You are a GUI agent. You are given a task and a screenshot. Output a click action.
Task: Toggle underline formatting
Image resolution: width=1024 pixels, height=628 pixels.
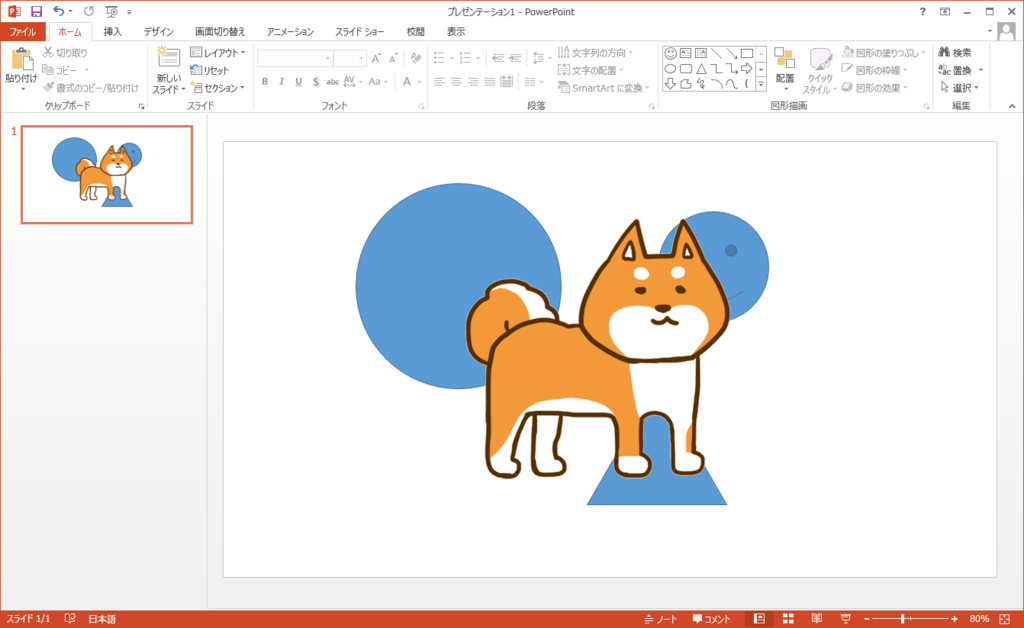(301, 83)
